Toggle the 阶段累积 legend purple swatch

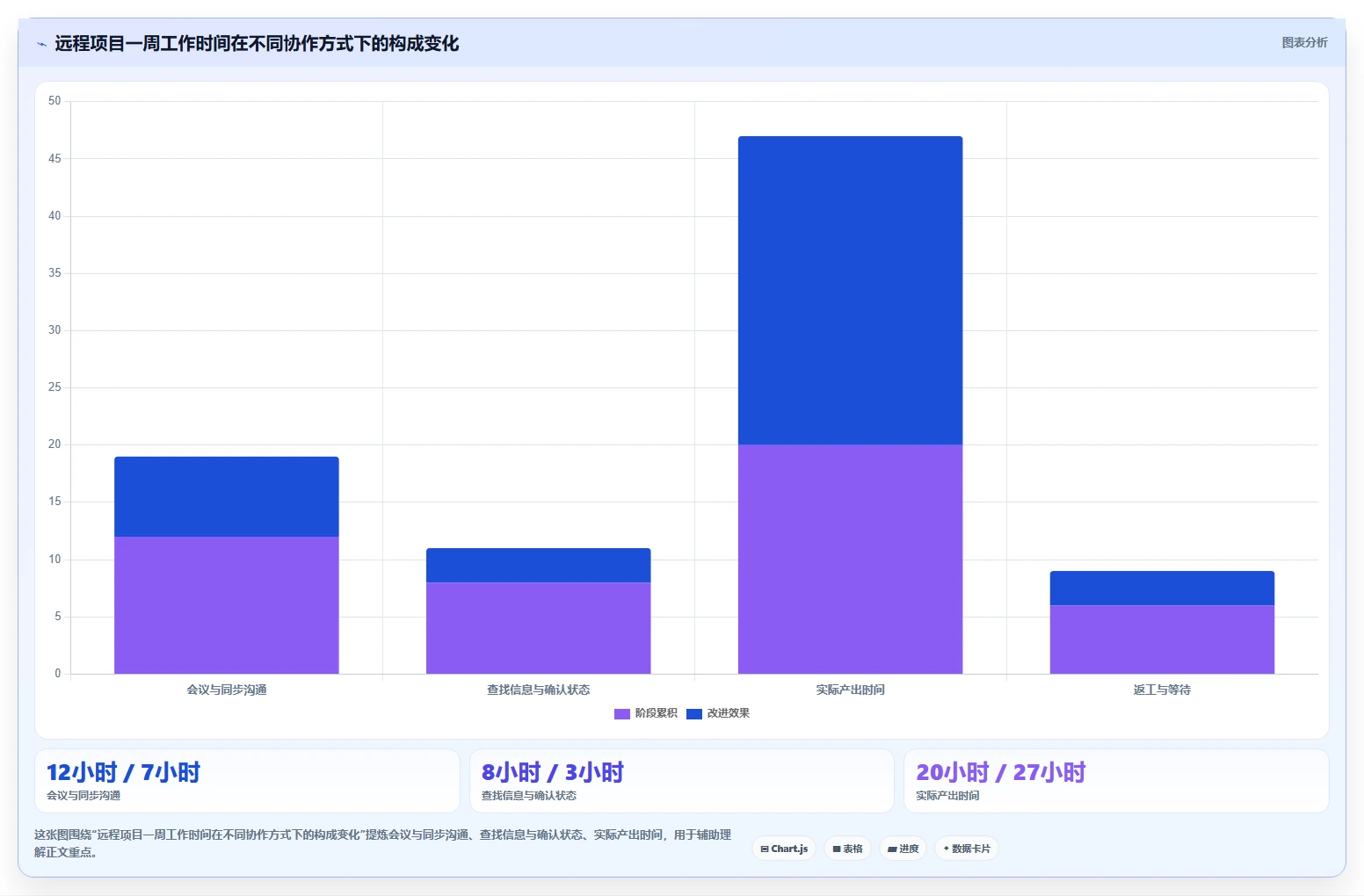pos(622,713)
